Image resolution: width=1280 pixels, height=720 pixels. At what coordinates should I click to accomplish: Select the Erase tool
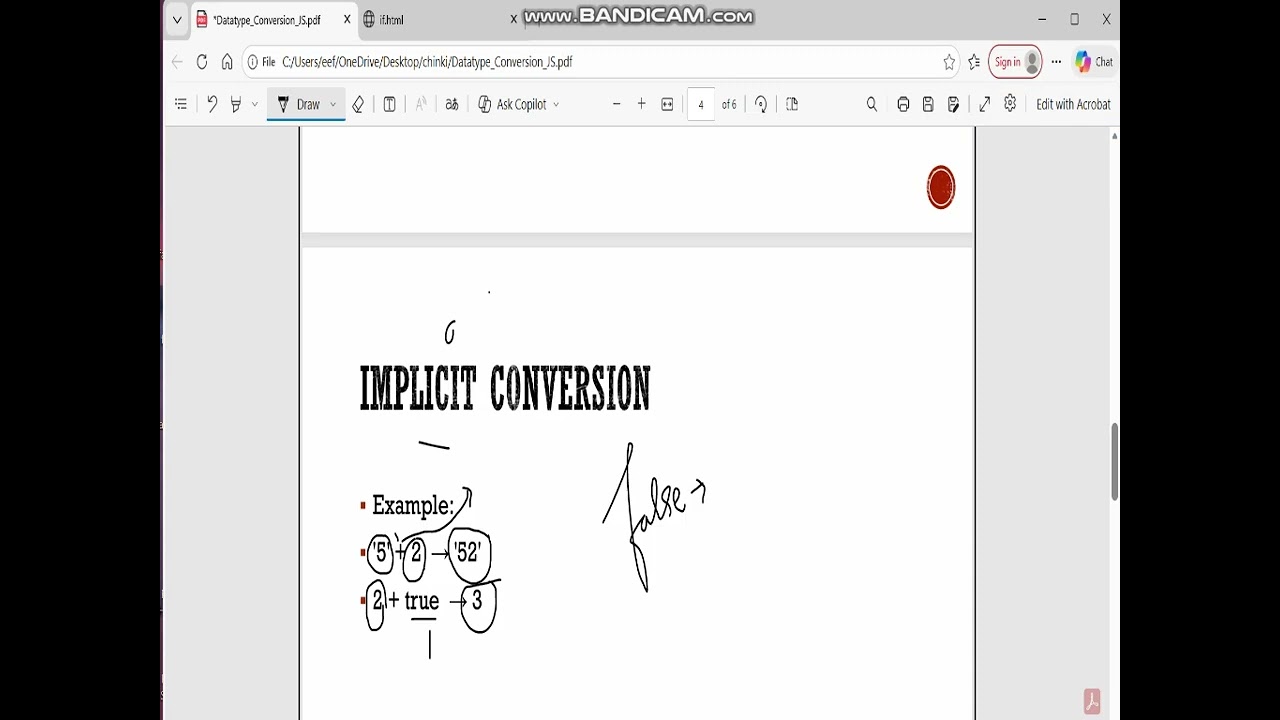(358, 104)
